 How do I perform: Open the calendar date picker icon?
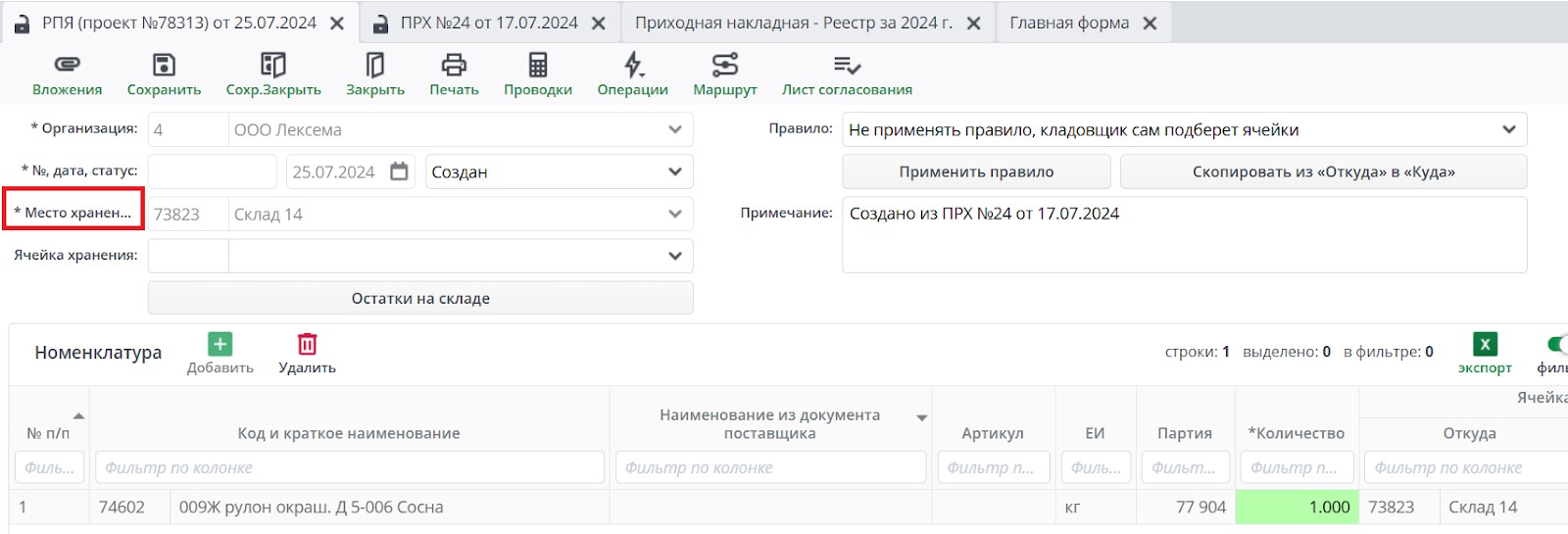pos(399,171)
